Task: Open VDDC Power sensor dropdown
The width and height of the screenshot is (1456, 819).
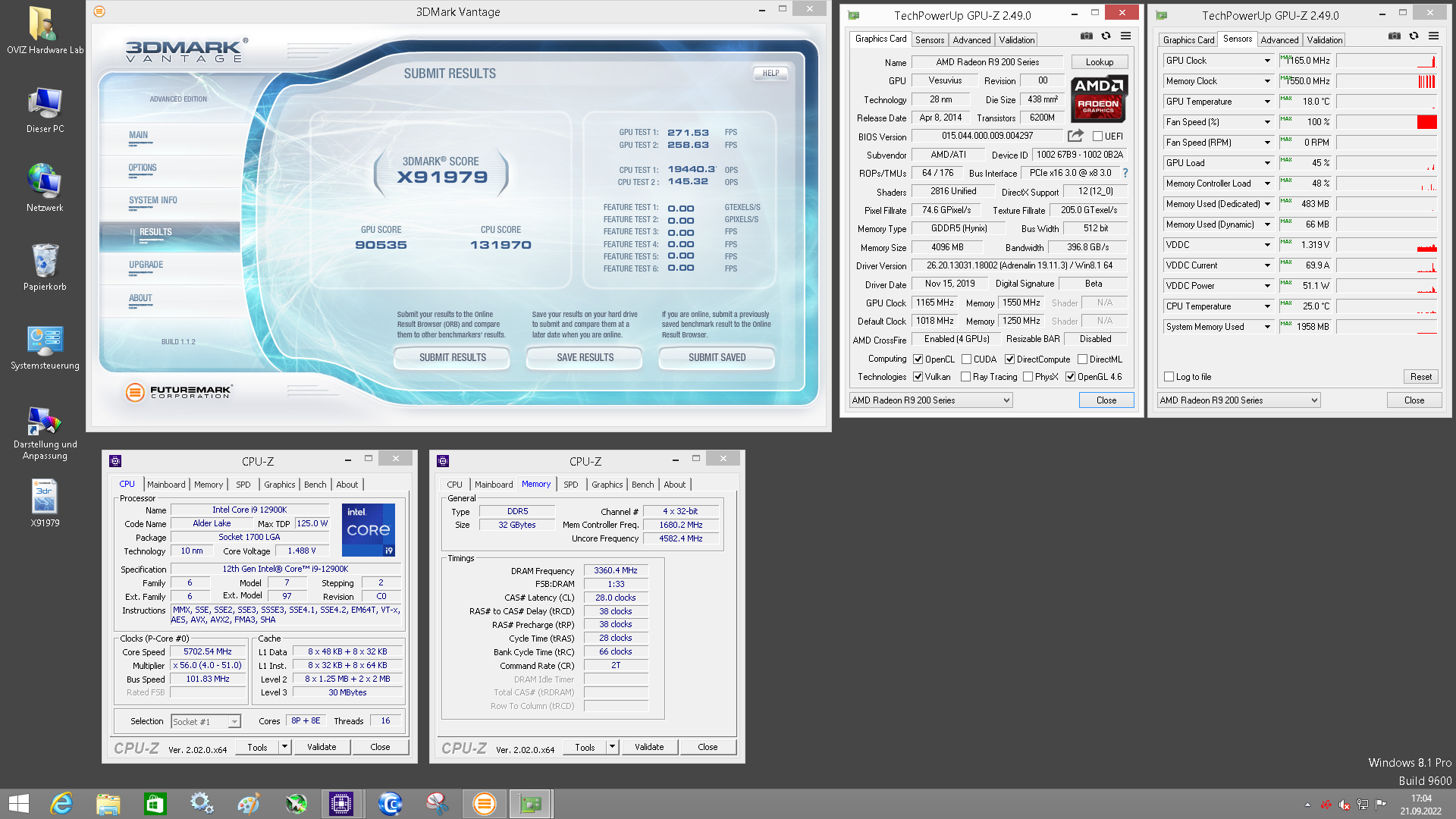Action: coord(1267,286)
